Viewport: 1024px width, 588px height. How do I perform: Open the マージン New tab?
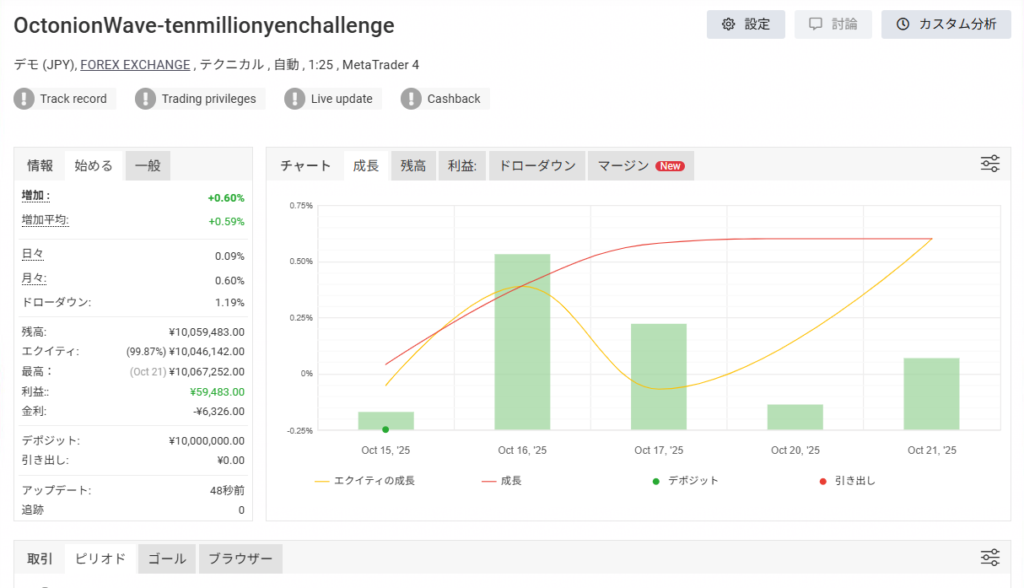[640, 166]
